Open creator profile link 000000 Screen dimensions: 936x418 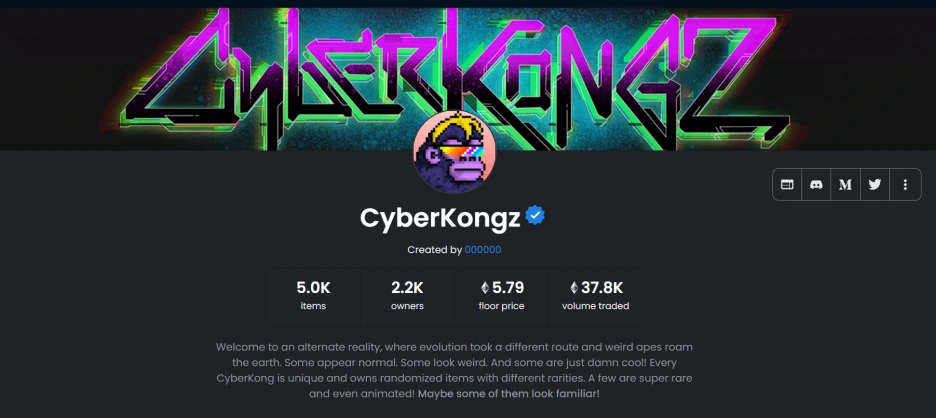483,250
